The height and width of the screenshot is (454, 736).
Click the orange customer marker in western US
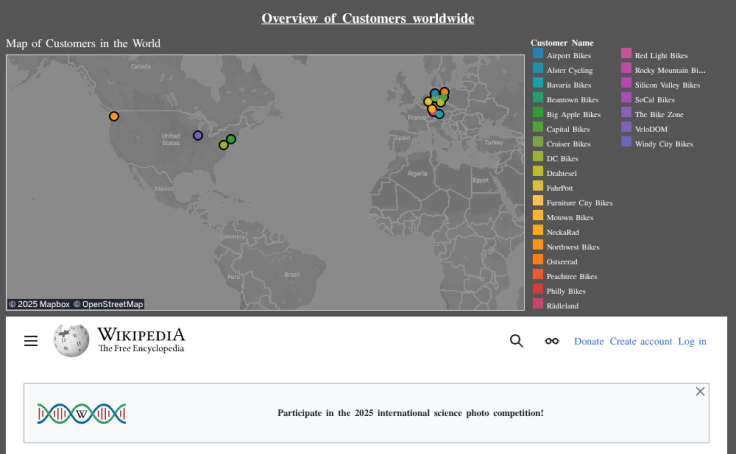(114, 116)
